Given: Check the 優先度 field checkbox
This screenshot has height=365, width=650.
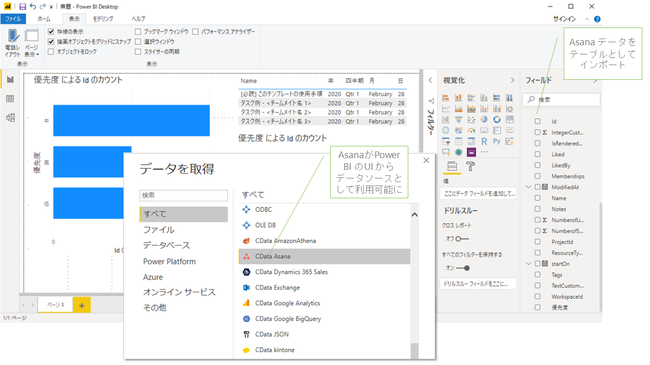Looking at the screenshot, I should pos(538,307).
